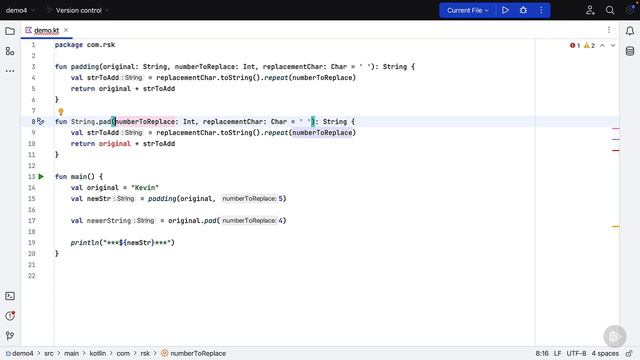Run main from gutter arrow on line 13
The height and width of the screenshot is (360, 640).
(41, 176)
